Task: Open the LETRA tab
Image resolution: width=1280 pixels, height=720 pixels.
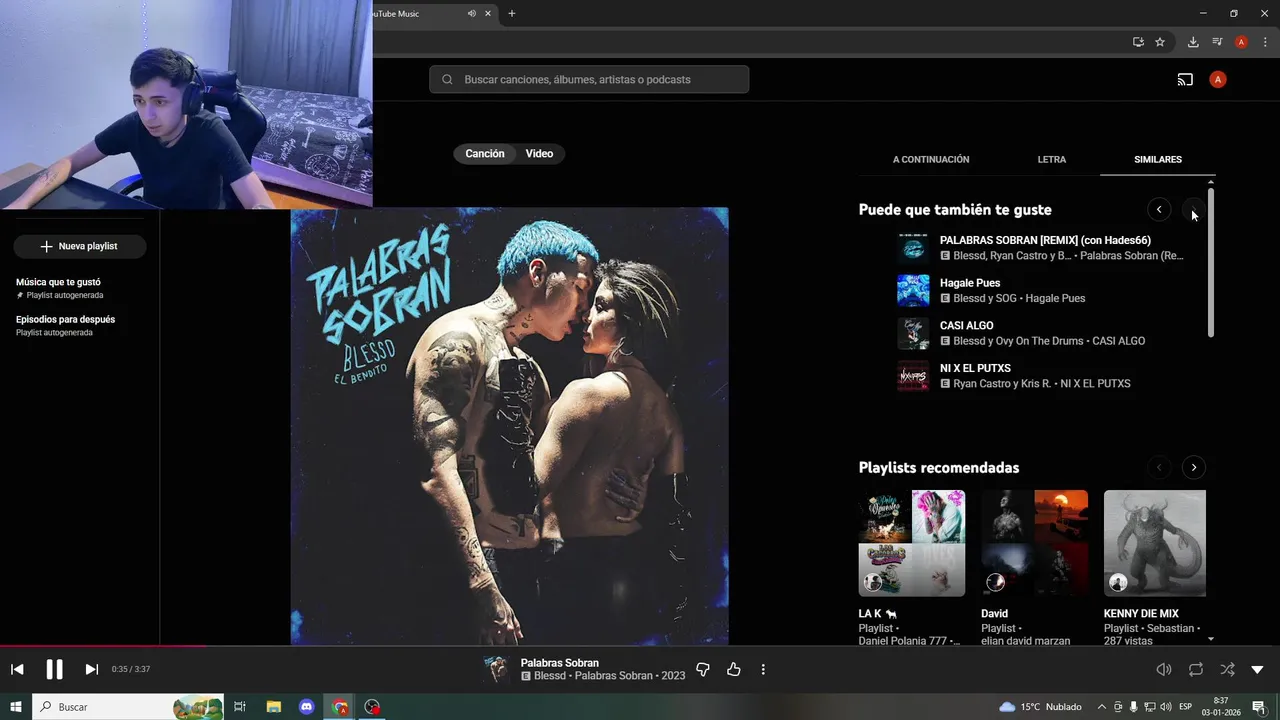Action: click(1052, 159)
